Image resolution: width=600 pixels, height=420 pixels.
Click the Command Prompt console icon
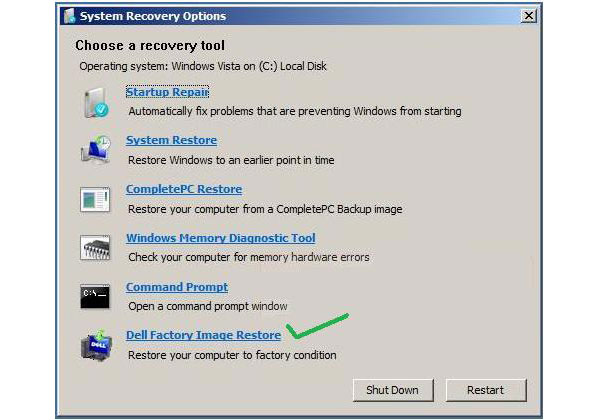[x=95, y=296]
